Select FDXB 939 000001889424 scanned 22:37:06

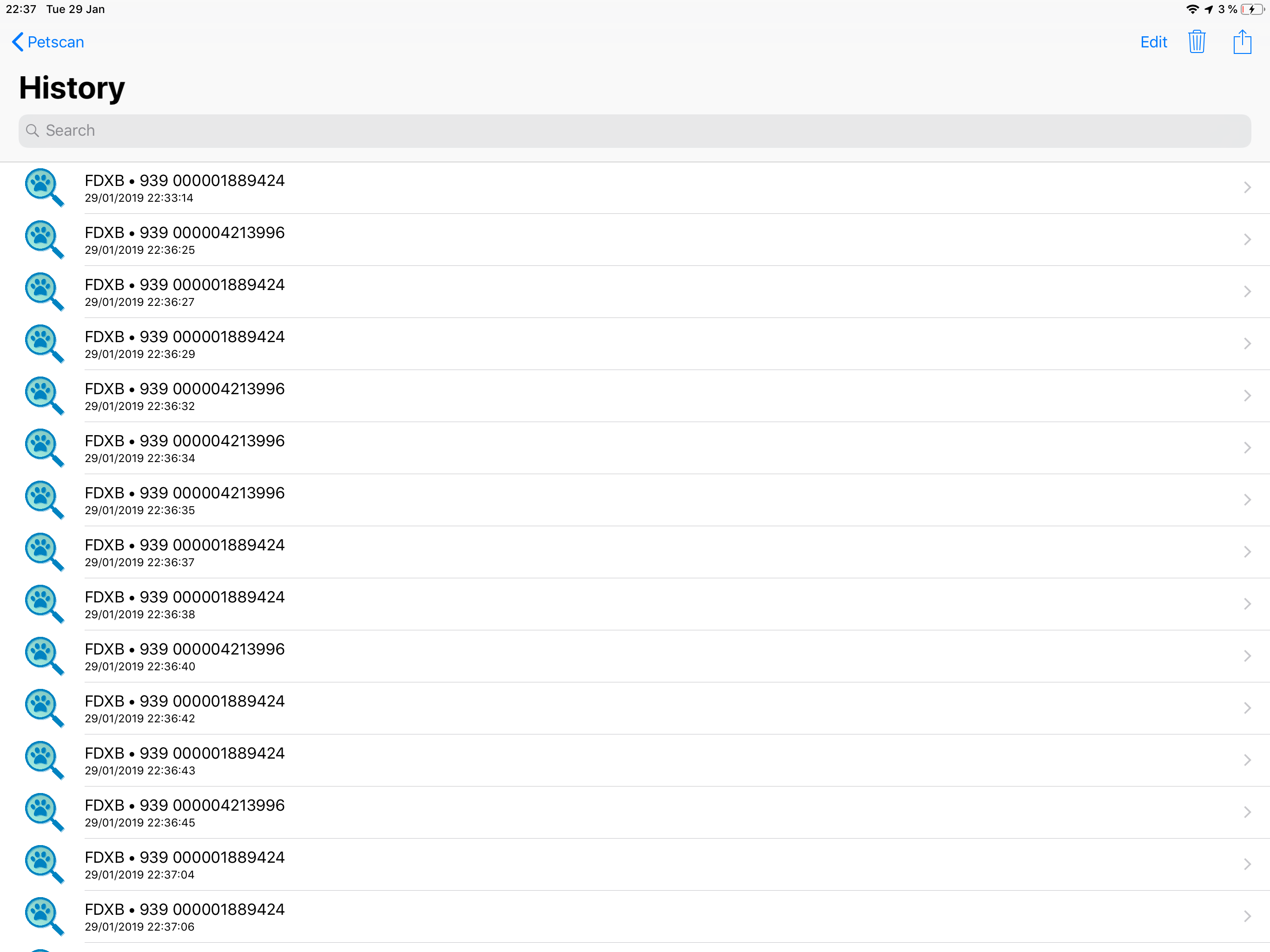635,916
